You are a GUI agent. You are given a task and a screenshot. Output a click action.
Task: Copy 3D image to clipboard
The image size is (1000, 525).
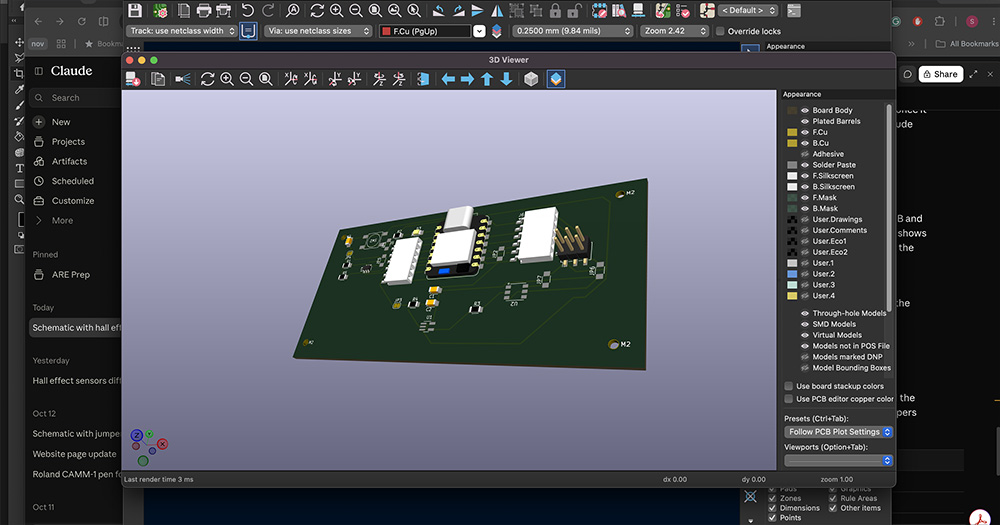coord(158,79)
